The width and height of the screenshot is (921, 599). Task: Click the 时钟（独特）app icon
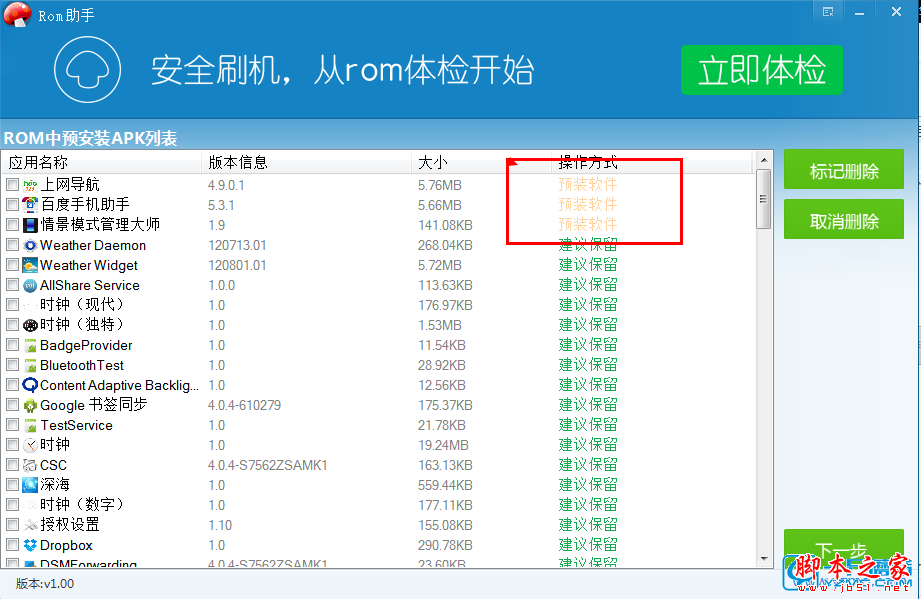(x=30, y=325)
